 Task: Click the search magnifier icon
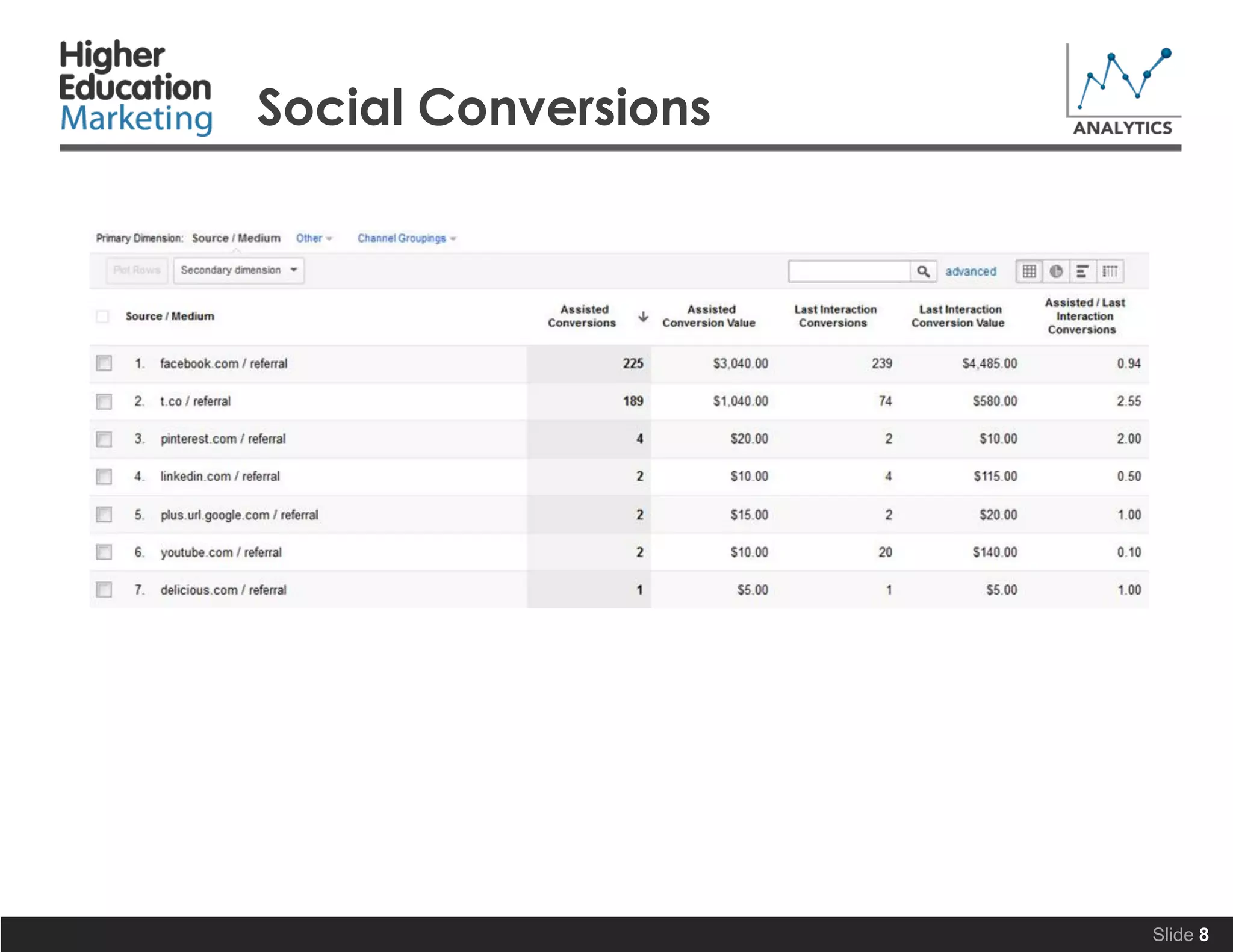[x=923, y=271]
